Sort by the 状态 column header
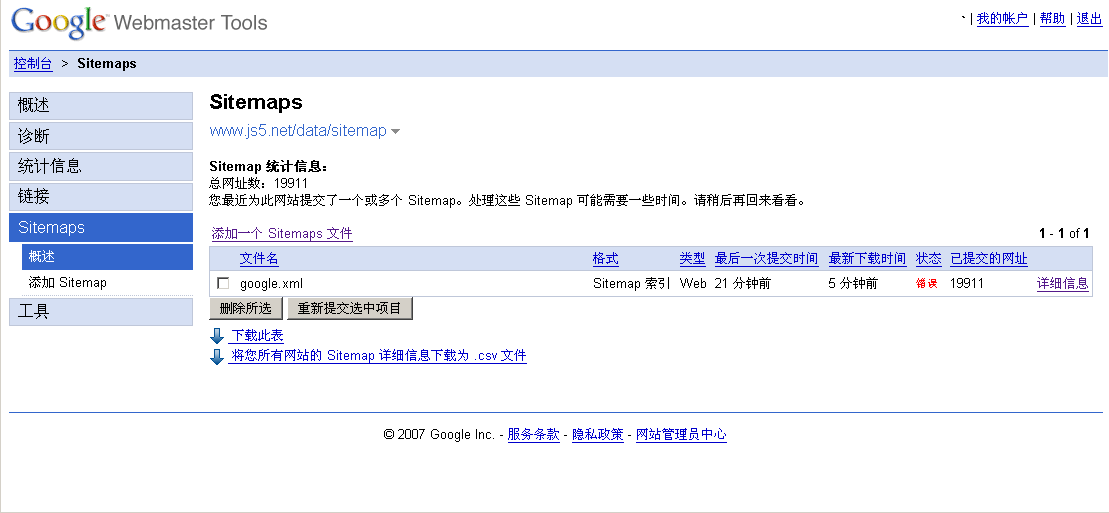1109x513 pixels. (929, 259)
